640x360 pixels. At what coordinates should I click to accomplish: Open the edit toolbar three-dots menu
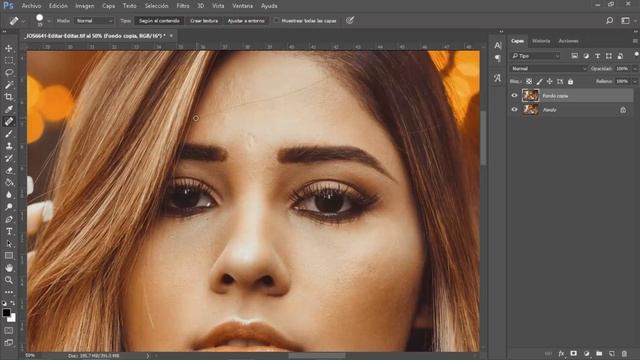coord(9,292)
